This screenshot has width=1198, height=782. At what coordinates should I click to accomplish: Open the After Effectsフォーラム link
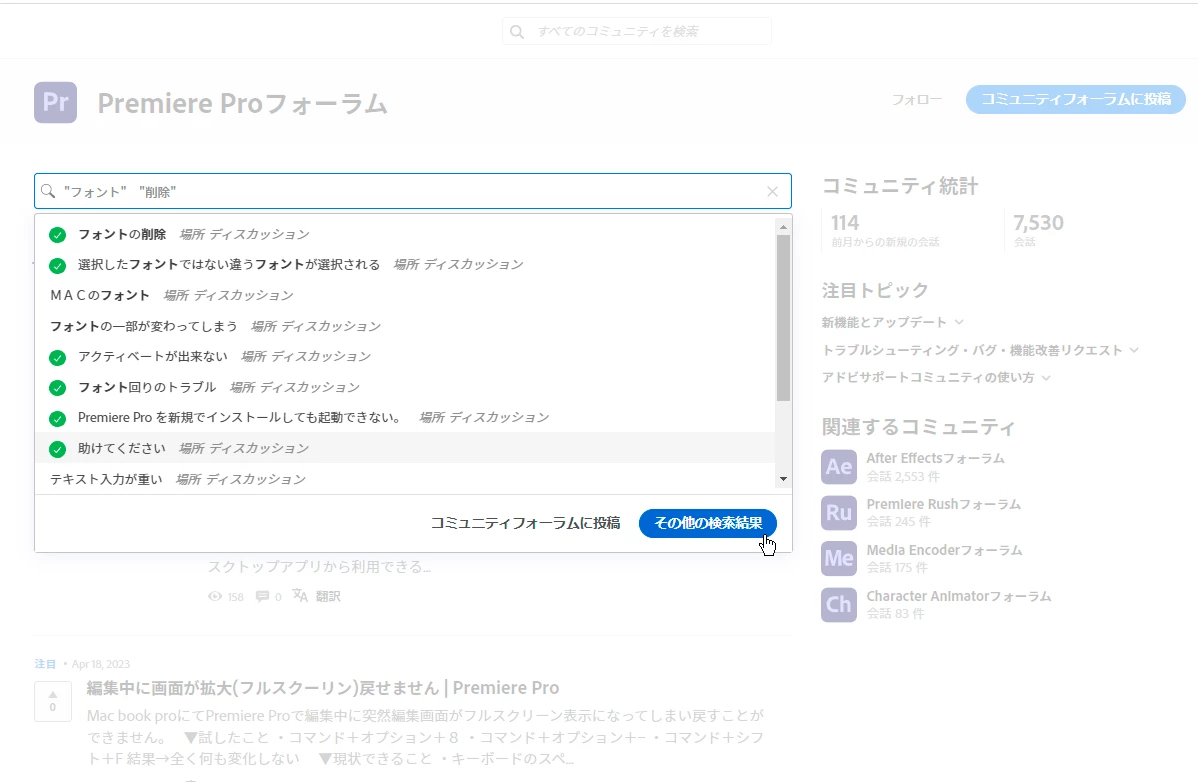(x=935, y=458)
